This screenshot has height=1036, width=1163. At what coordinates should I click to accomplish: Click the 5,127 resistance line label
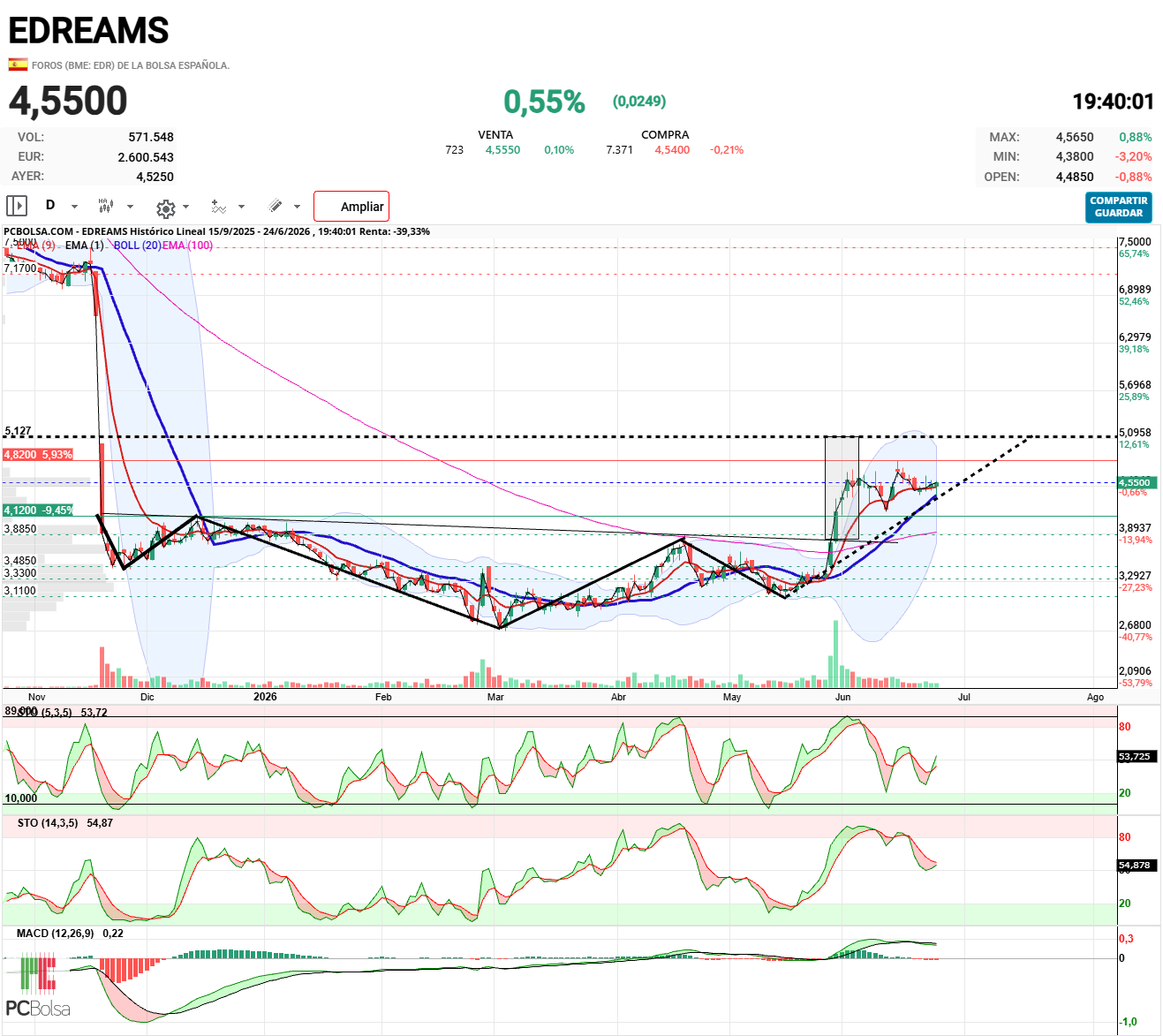[18, 431]
